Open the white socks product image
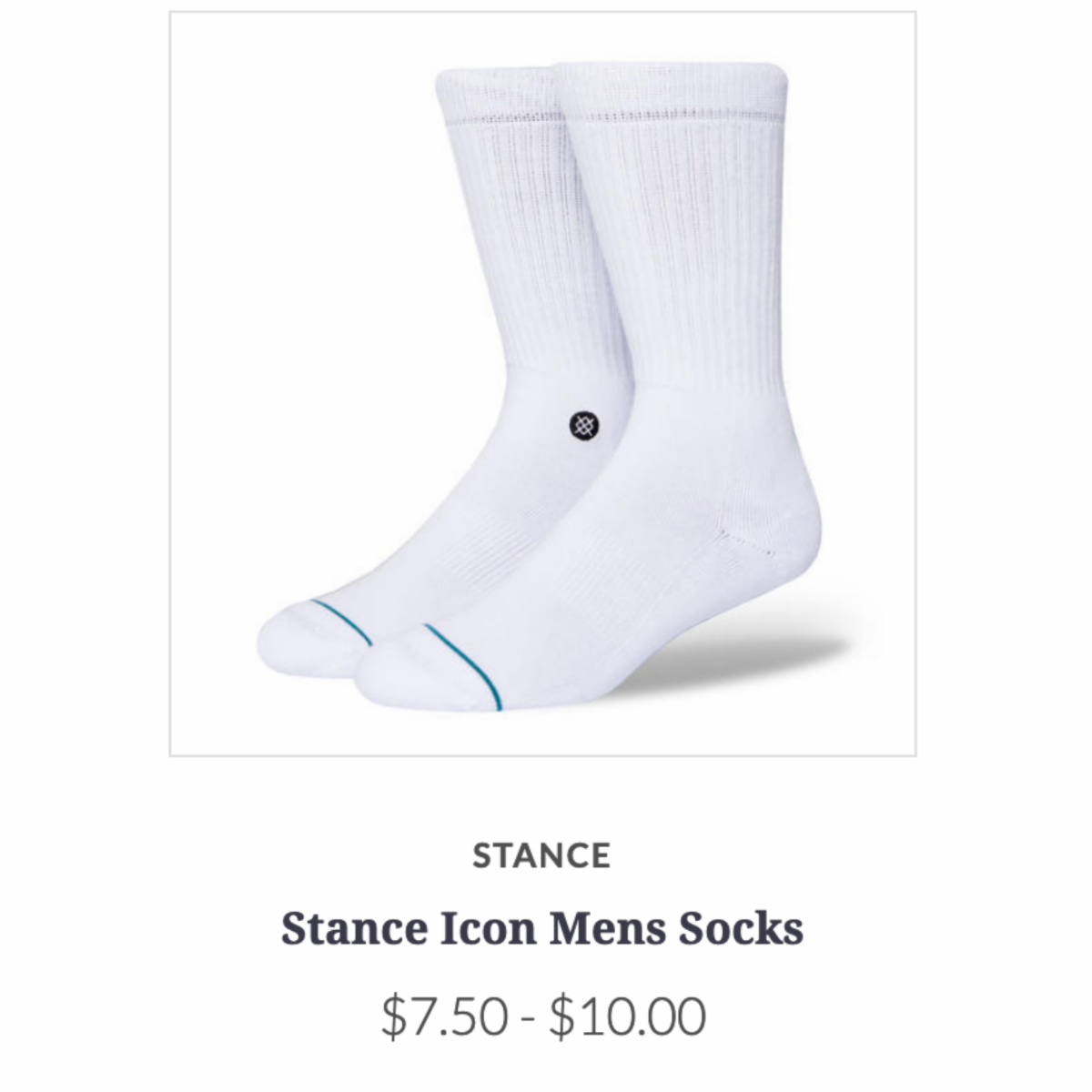Screen dimensions: 1092x1092 [542, 384]
